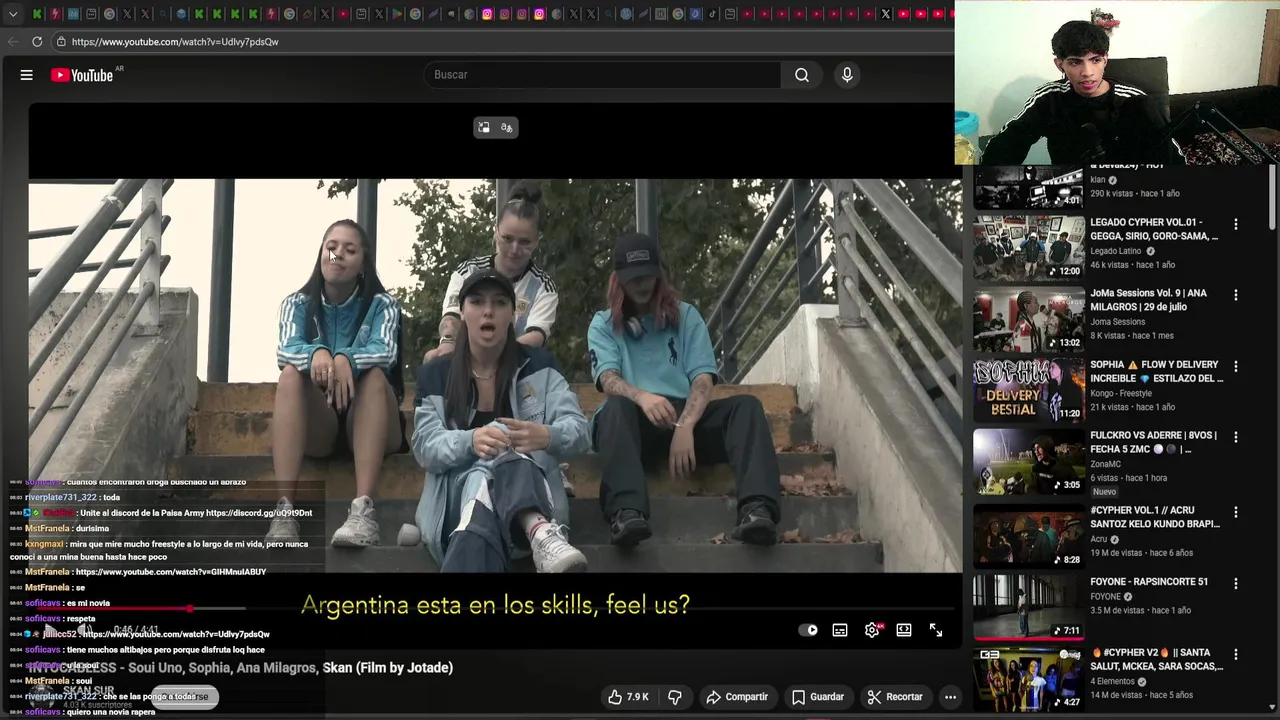The image size is (1280, 720).
Task: Click chat user riverplate731_322 message "toda"
Action: (111, 498)
